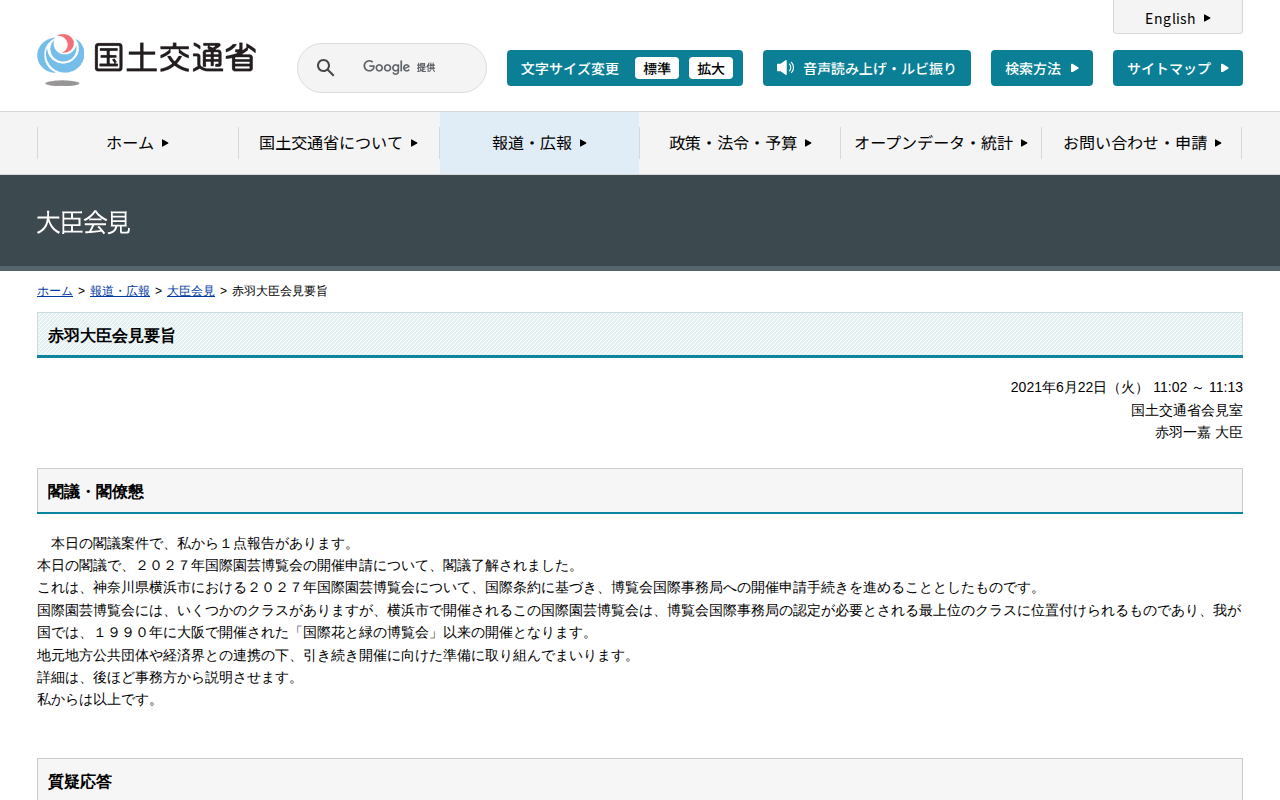Set text size to 拡大
The image size is (1280, 800).
pyautogui.click(x=710, y=68)
